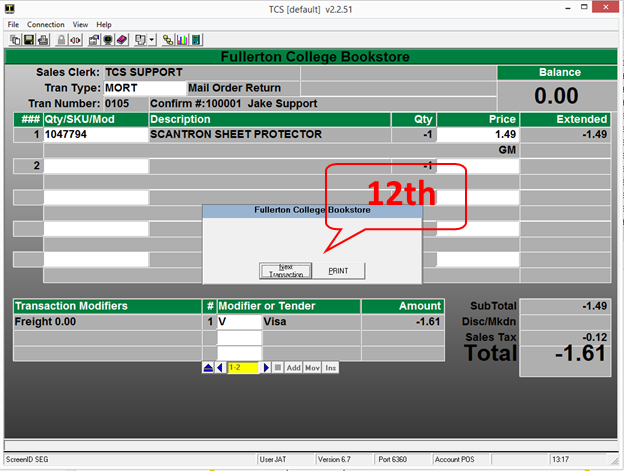
Task: Click the 13:17 clock in status bar
Action: pos(560,459)
